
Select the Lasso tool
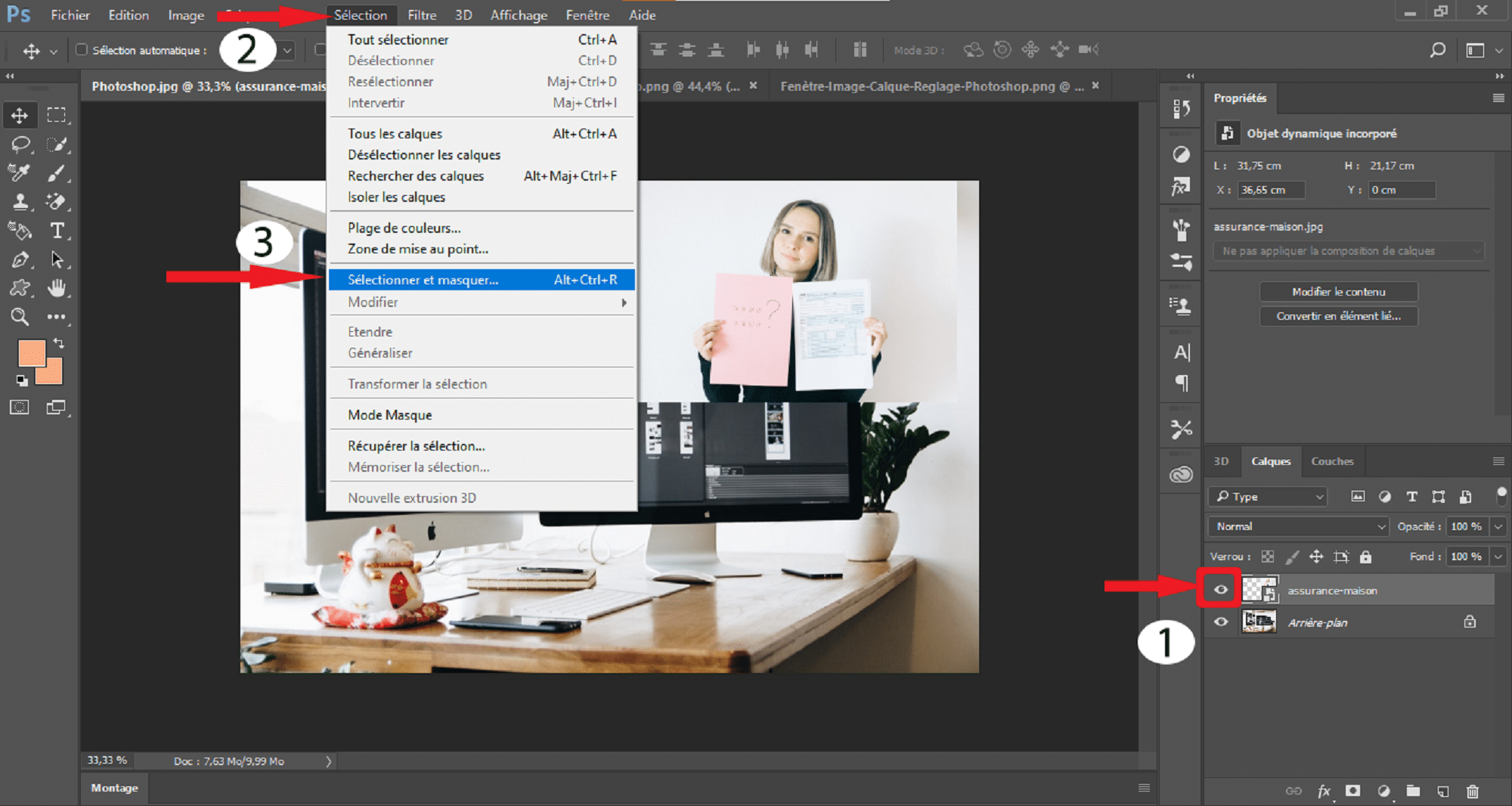tap(20, 144)
